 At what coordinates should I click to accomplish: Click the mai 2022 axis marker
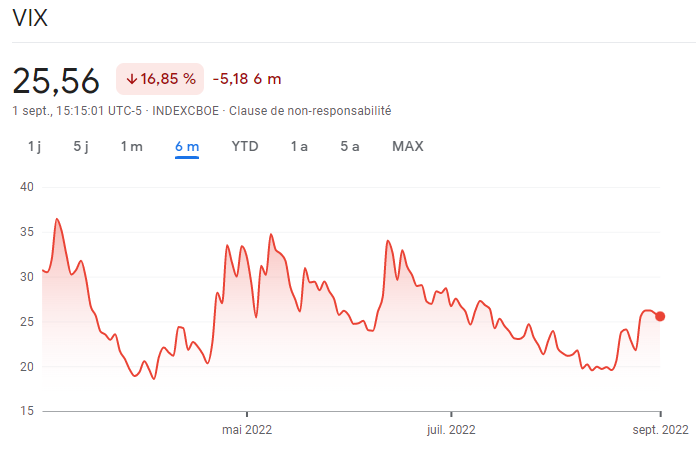[247, 429]
